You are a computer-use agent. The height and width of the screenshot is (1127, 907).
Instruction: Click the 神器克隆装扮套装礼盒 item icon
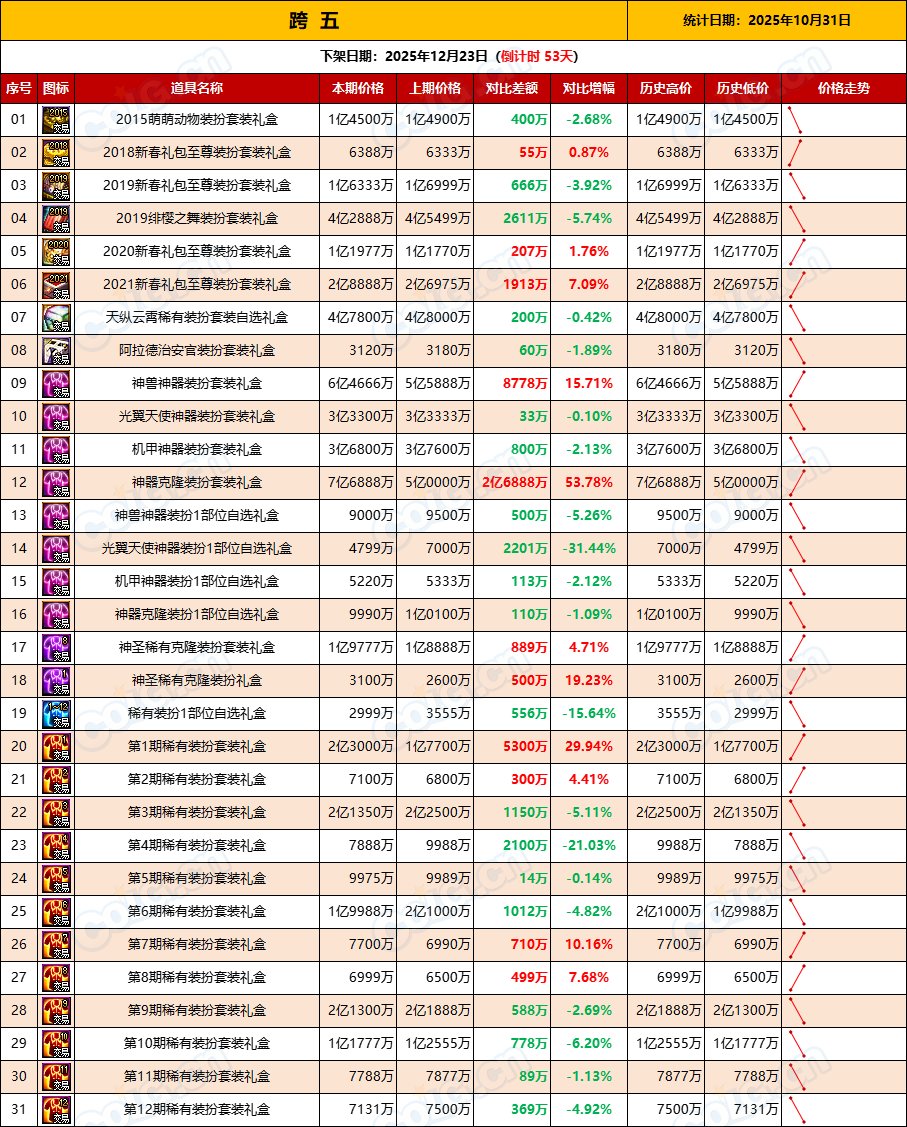click(x=55, y=482)
